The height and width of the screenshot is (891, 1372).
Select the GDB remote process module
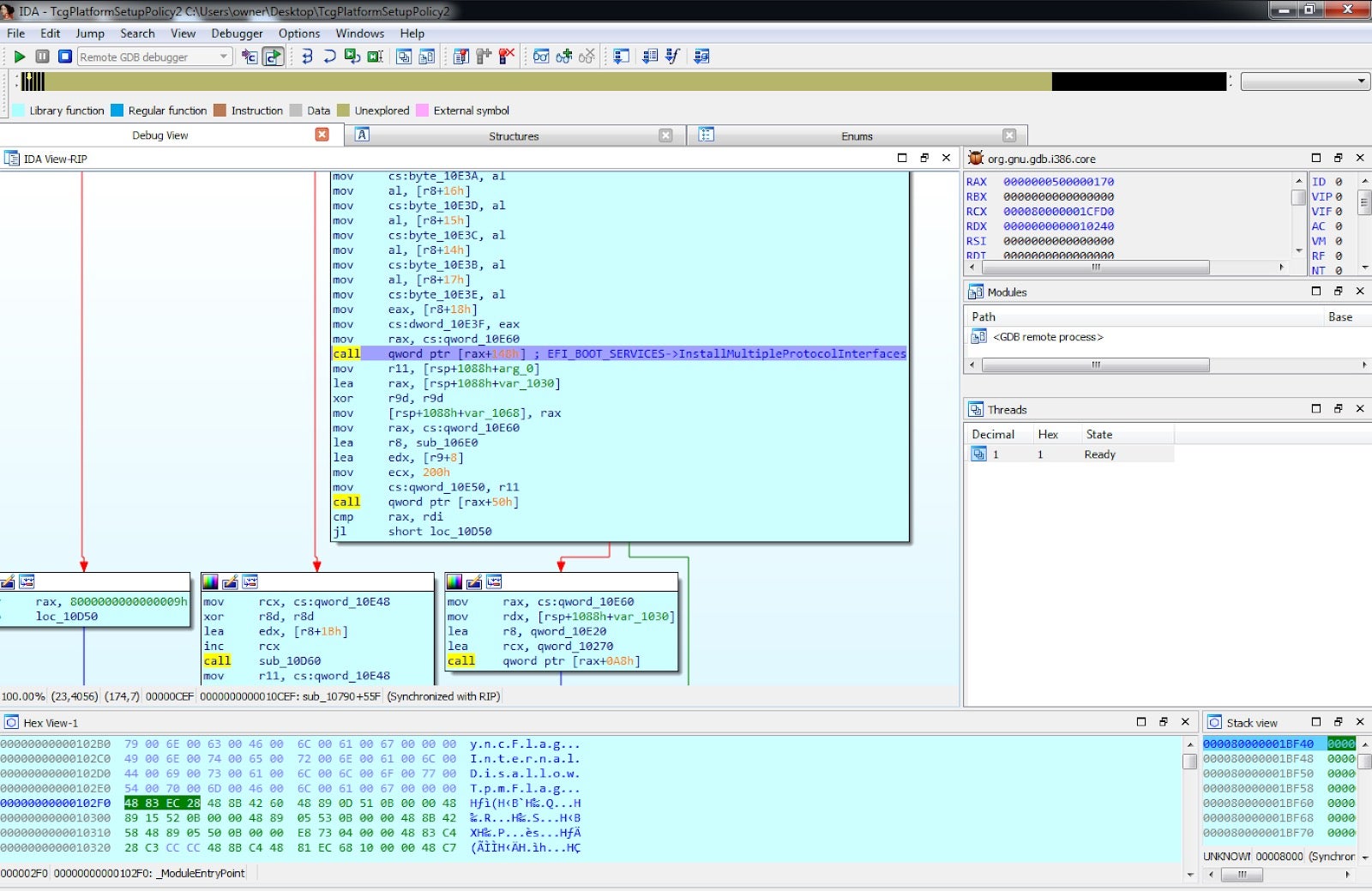[1047, 337]
